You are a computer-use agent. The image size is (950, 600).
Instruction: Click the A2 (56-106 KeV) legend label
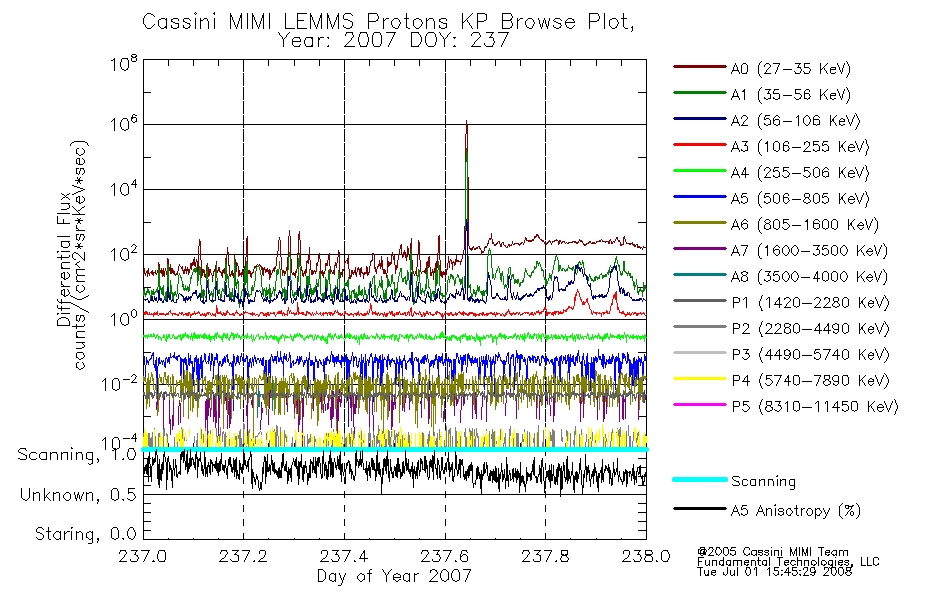(795, 121)
